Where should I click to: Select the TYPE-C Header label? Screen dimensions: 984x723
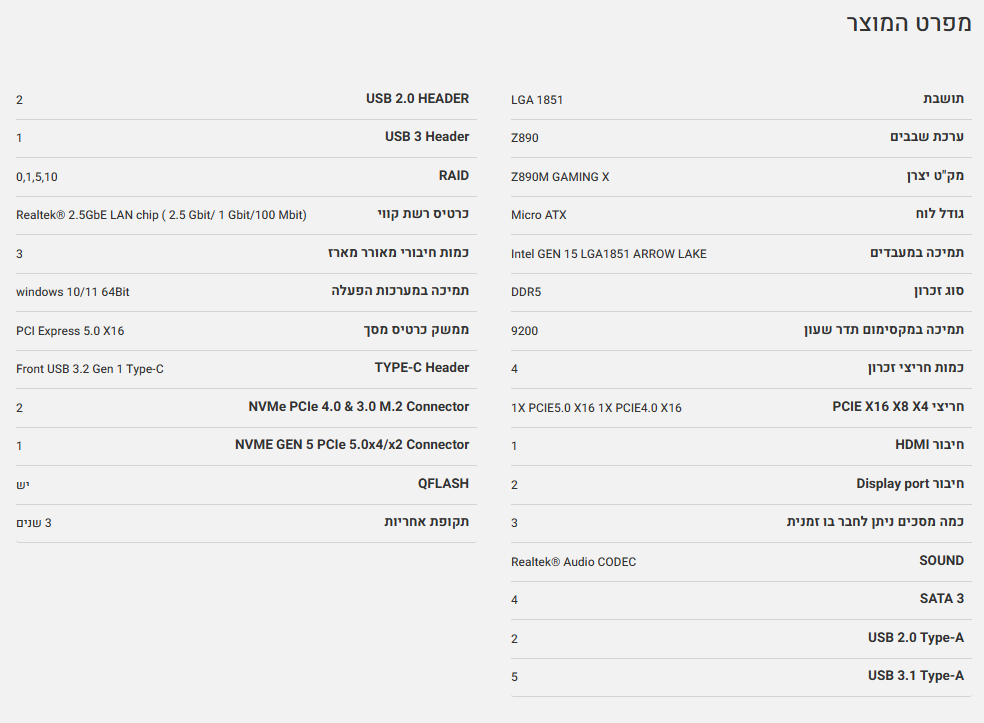[421, 368]
